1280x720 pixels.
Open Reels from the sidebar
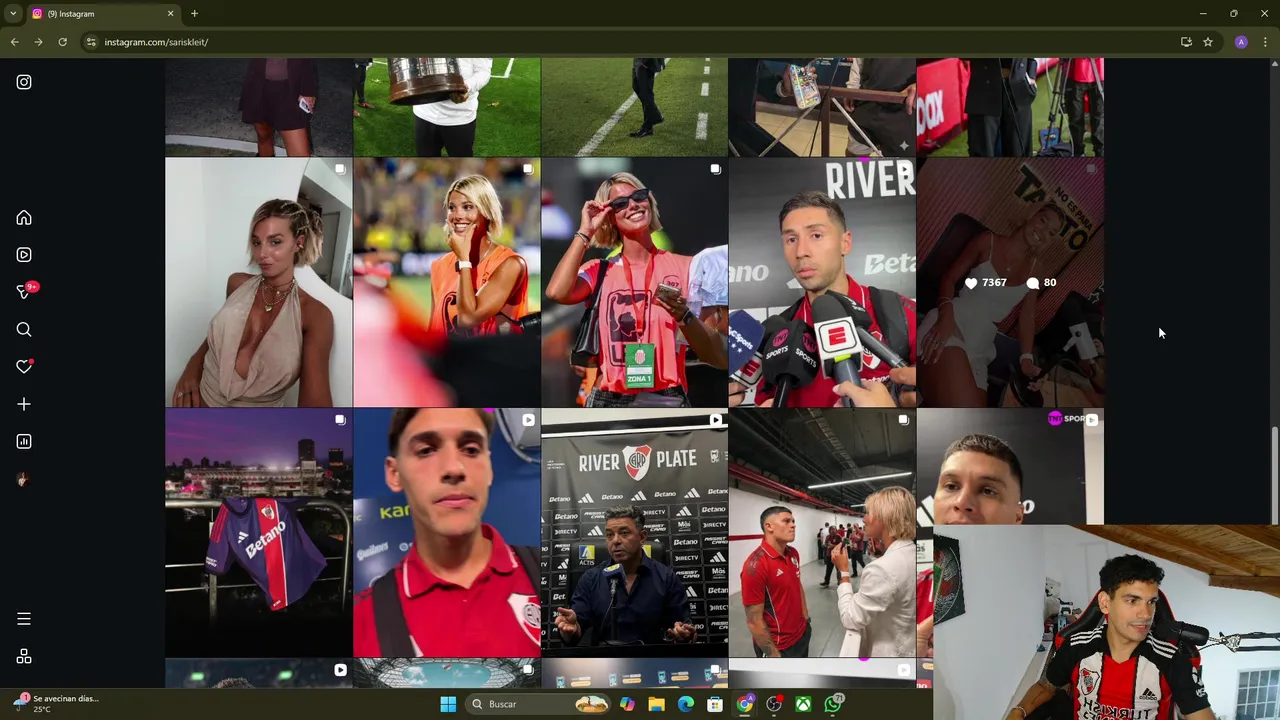[24, 255]
